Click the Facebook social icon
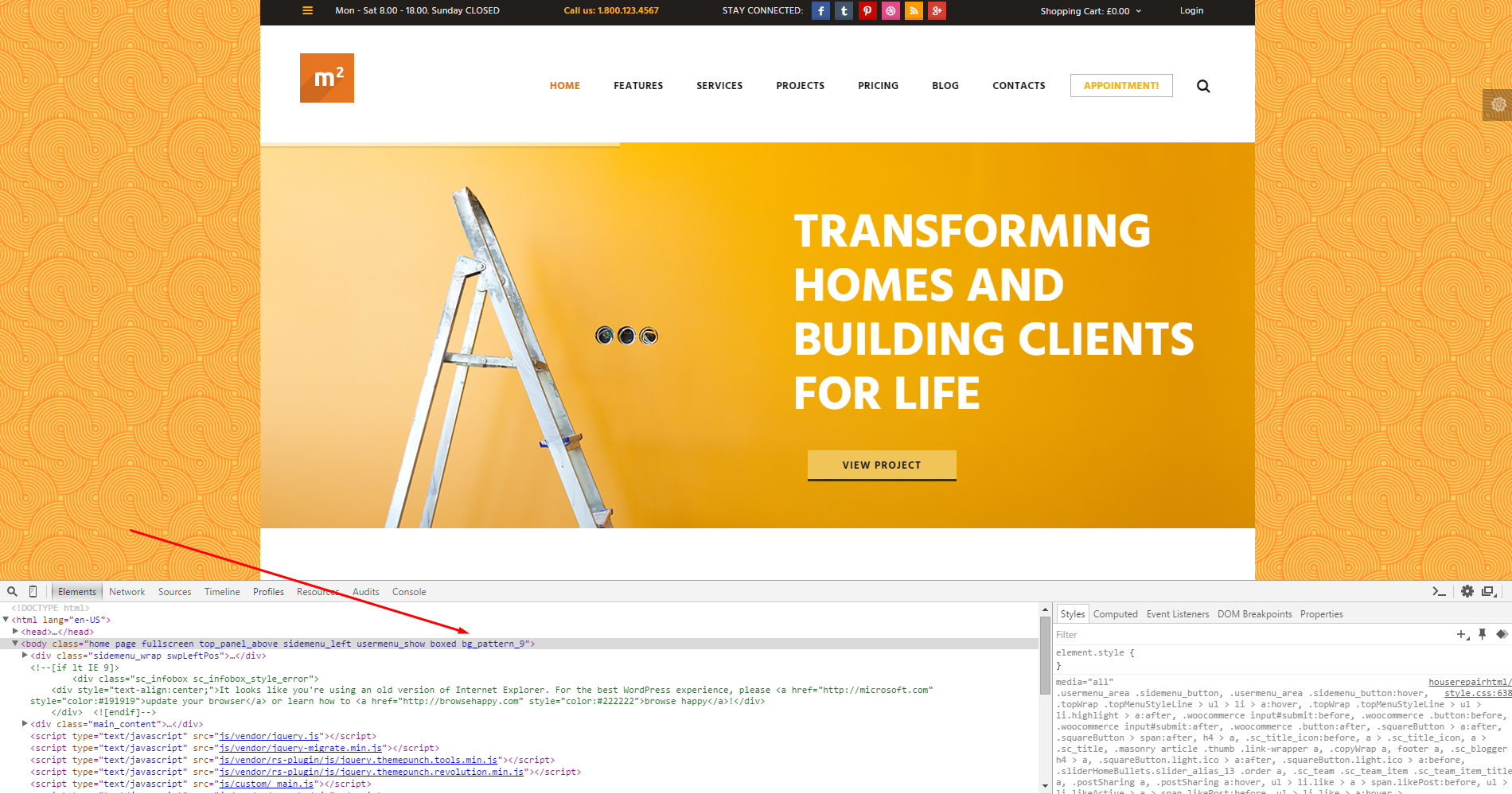 [x=820, y=11]
